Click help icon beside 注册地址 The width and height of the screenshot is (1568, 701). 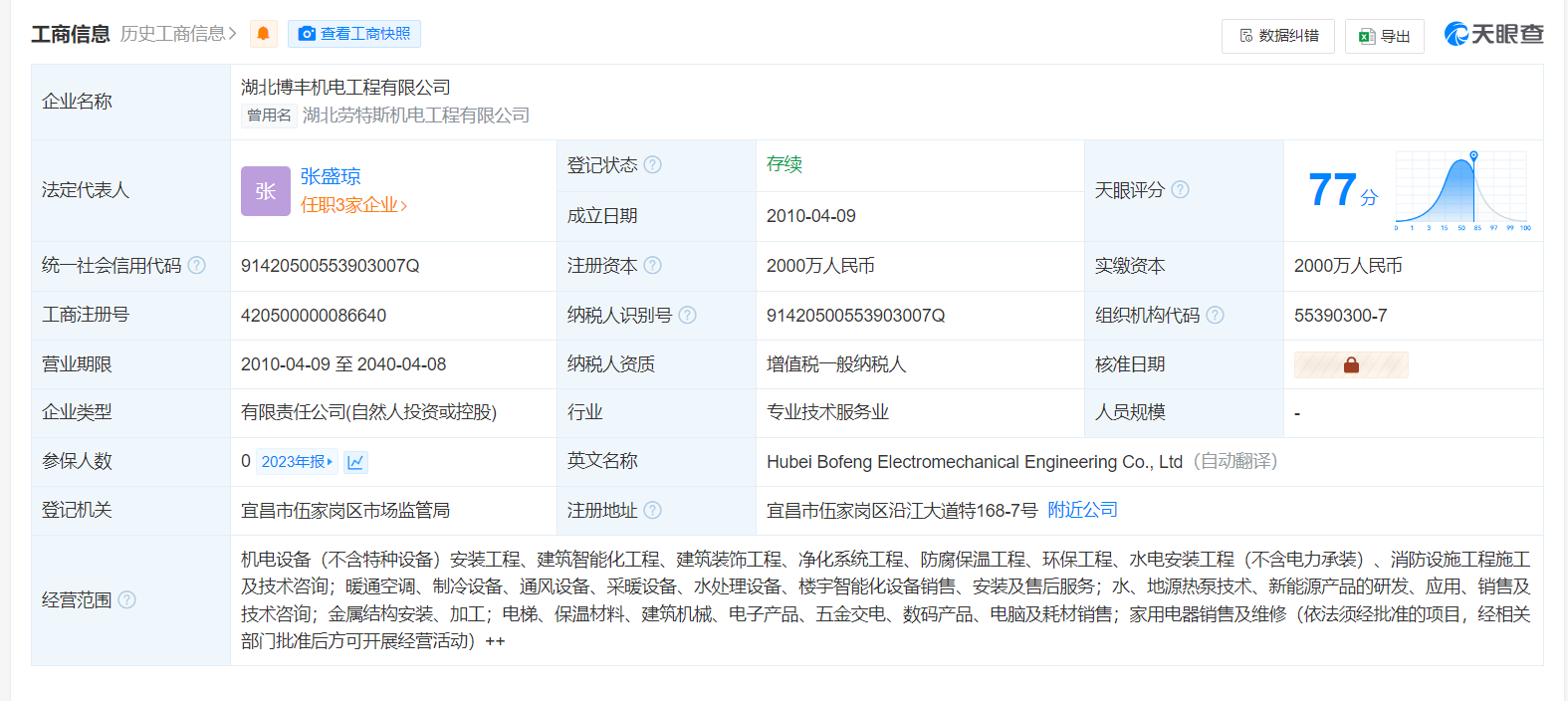653,511
